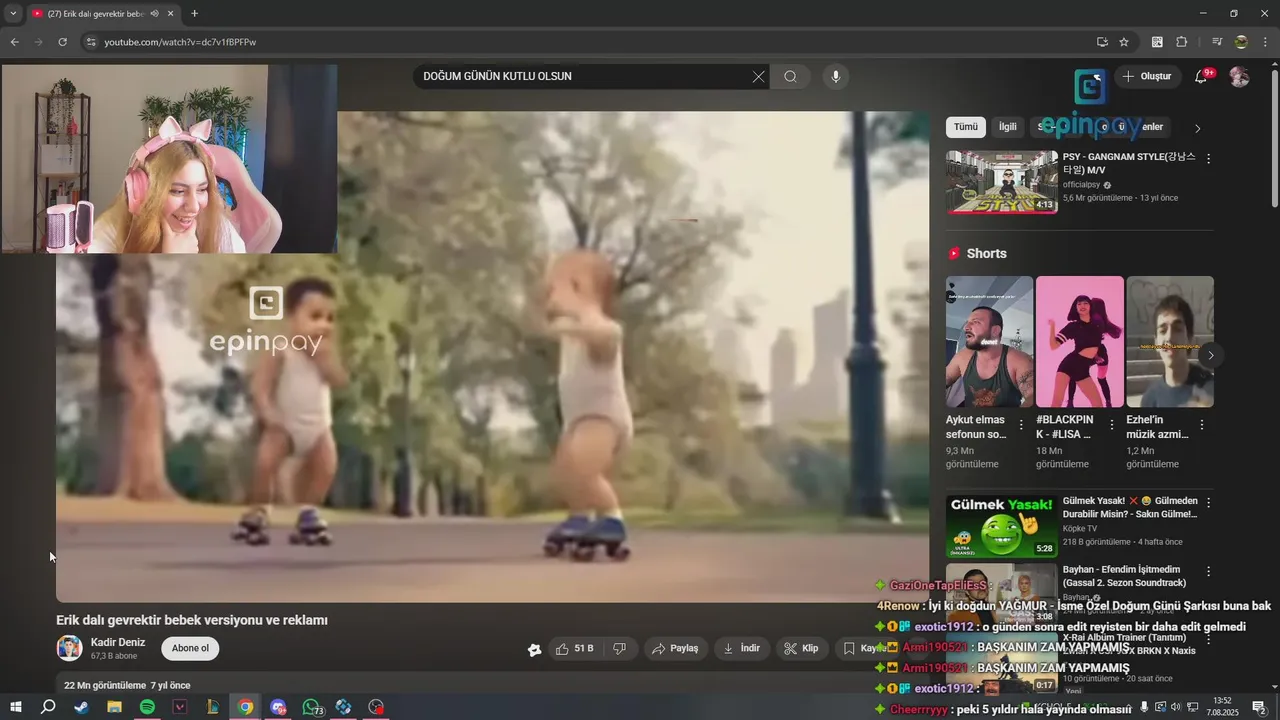Click the video title Erik dalı gevrektir

[192, 620]
